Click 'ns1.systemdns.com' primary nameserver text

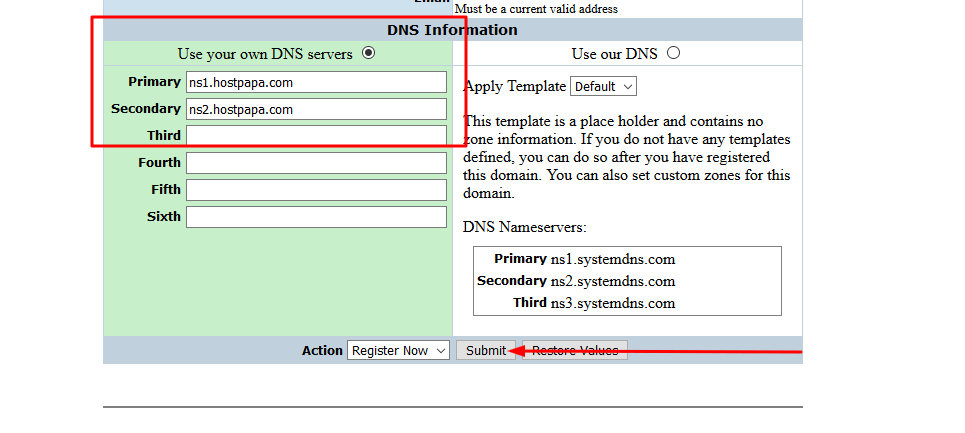[x=613, y=260]
